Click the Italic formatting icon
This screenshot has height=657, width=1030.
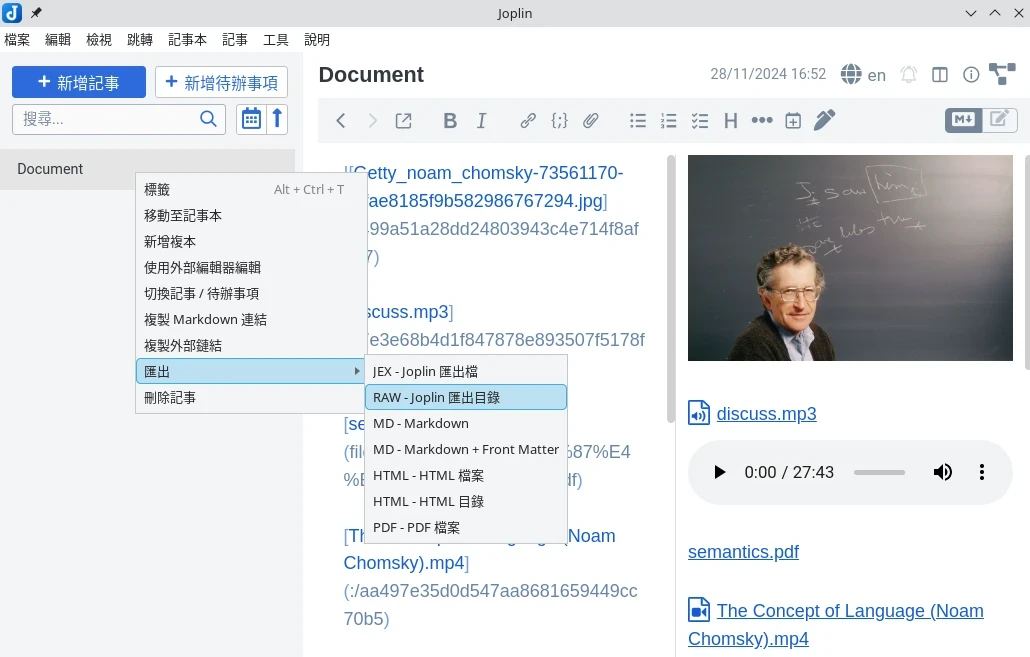481,121
